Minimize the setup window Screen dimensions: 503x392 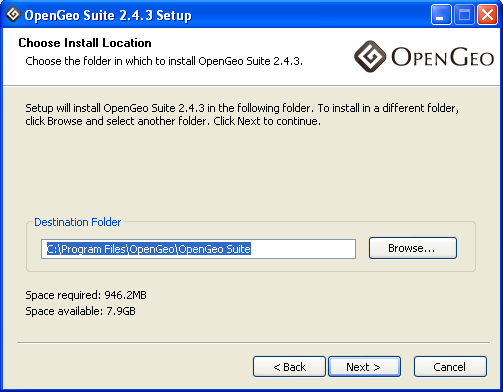(x=441, y=15)
